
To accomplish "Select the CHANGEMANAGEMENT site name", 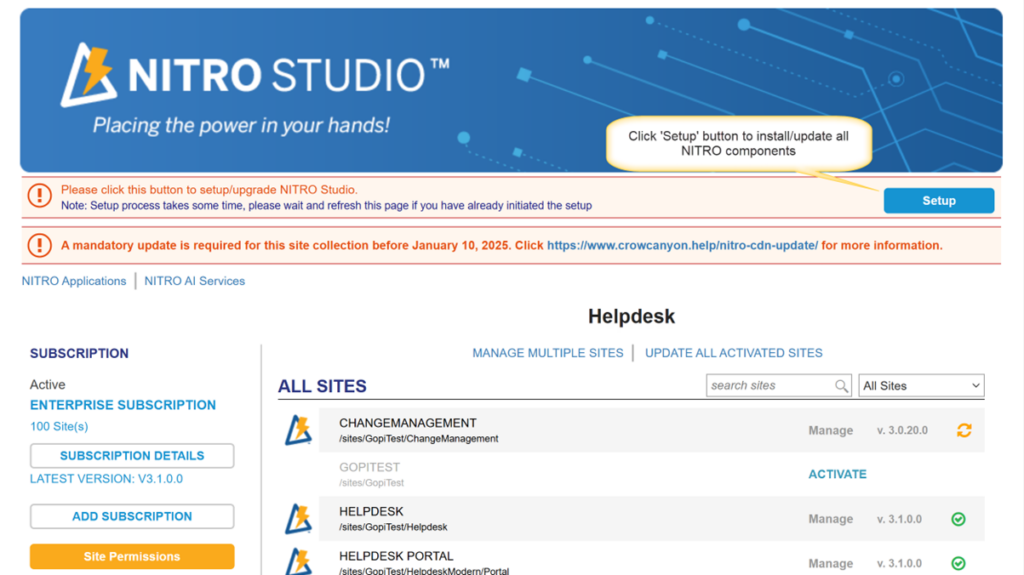I will coord(408,423).
